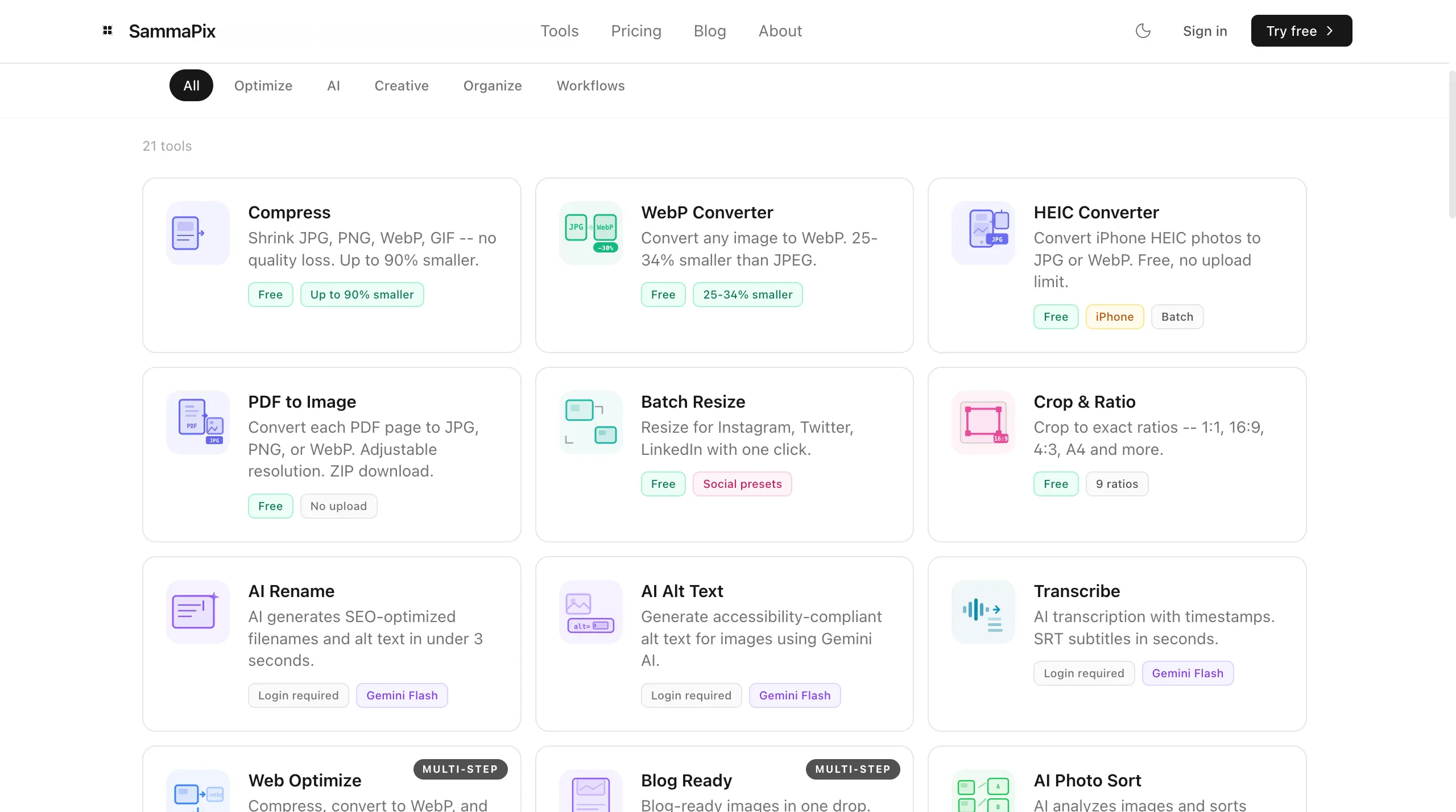Click the AI Alt Text icon

click(x=590, y=612)
